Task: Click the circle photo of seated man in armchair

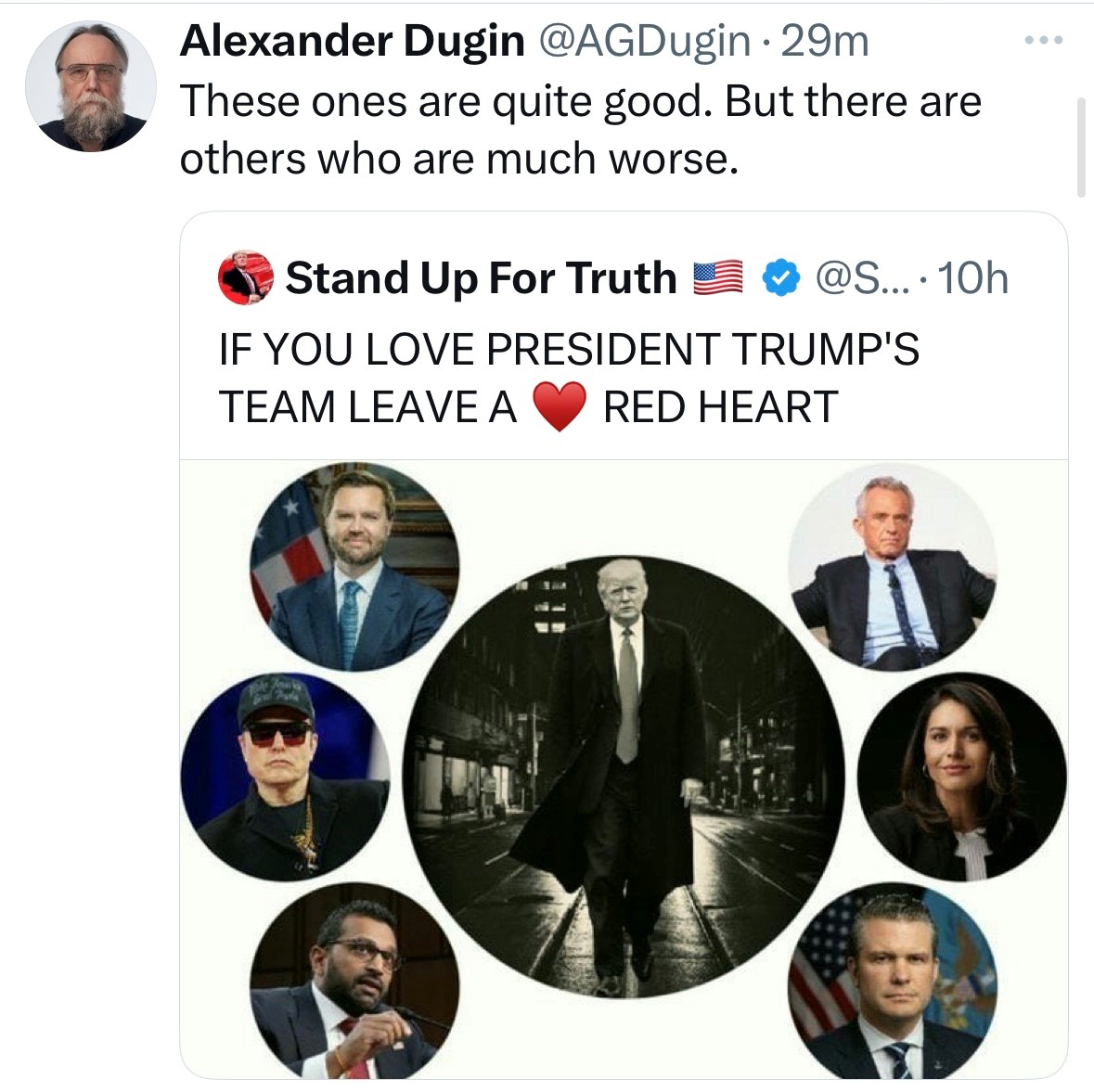Action: point(893,567)
